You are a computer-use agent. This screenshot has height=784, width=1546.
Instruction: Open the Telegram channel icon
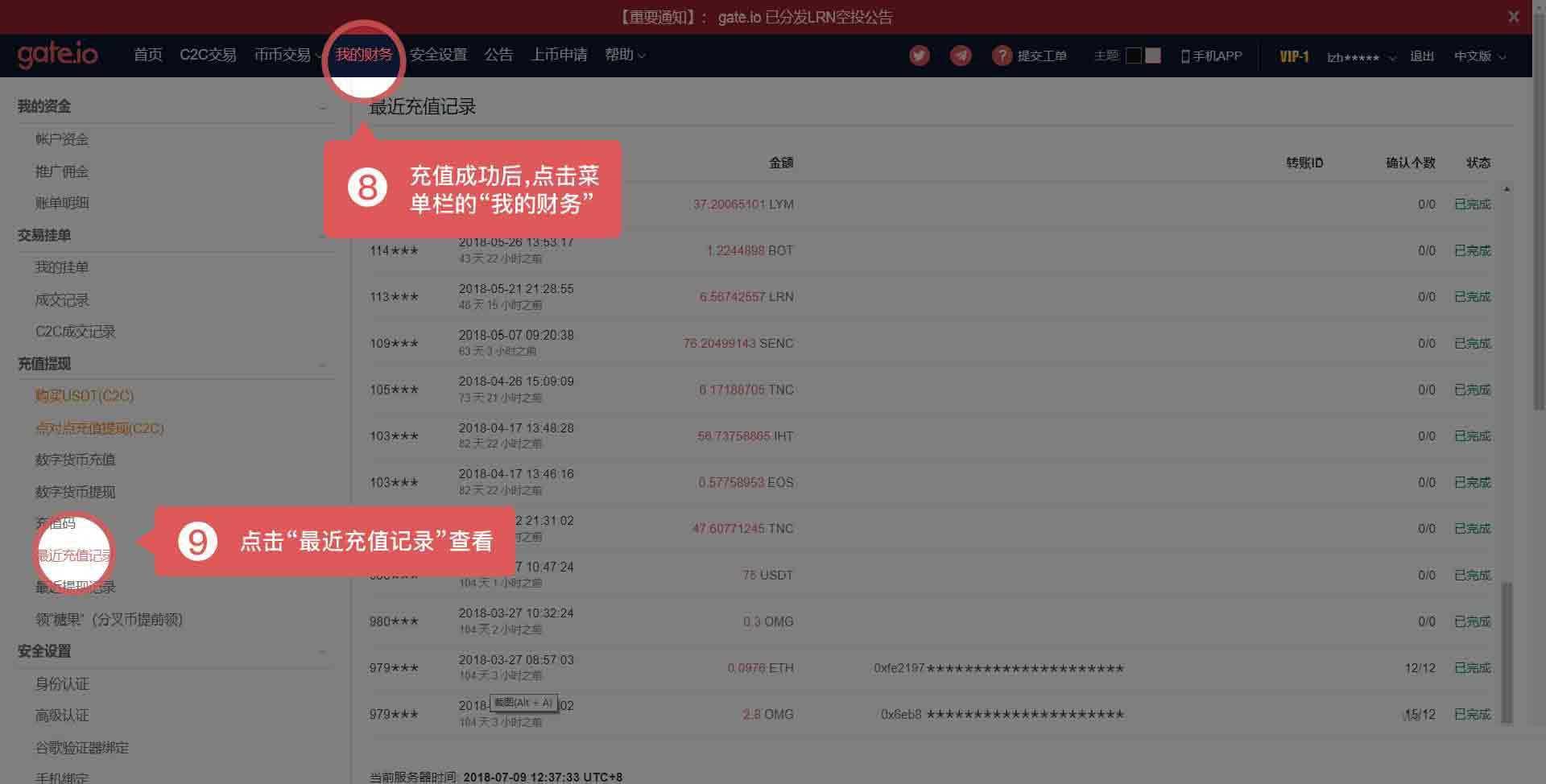(960, 56)
